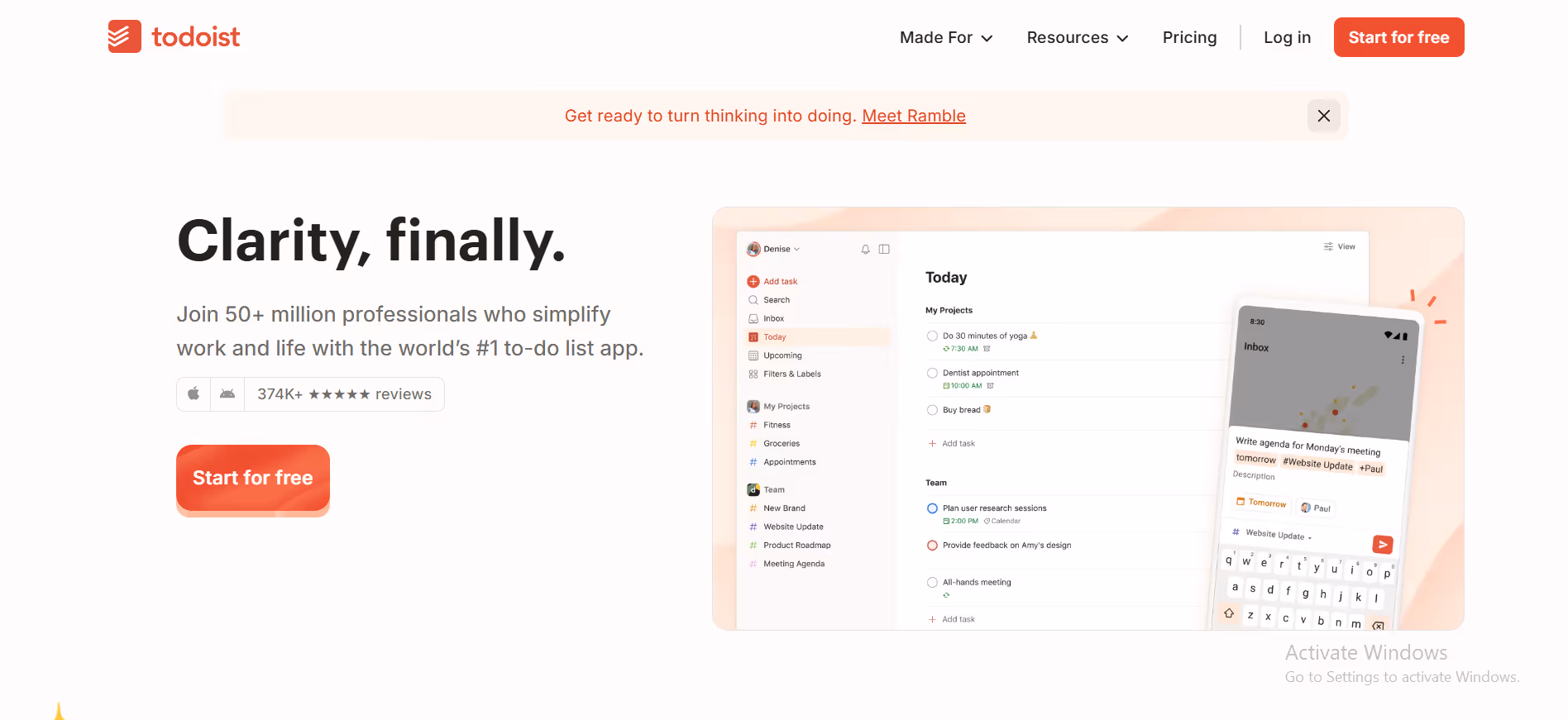Open the Meet Ramble link

[x=914, y=116]
